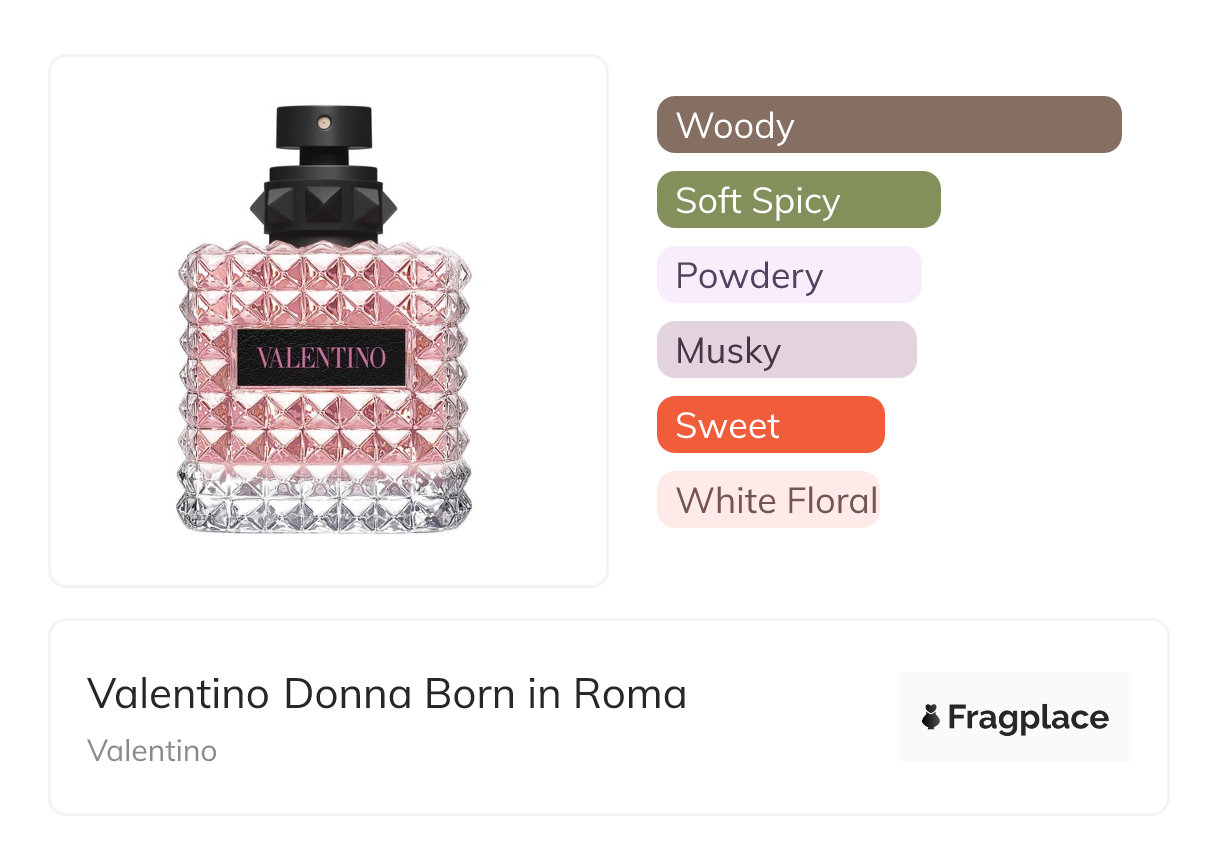Click the Fragplace perfume bottle logo icon
The image size is (1218, 864).
click(931, 717)
